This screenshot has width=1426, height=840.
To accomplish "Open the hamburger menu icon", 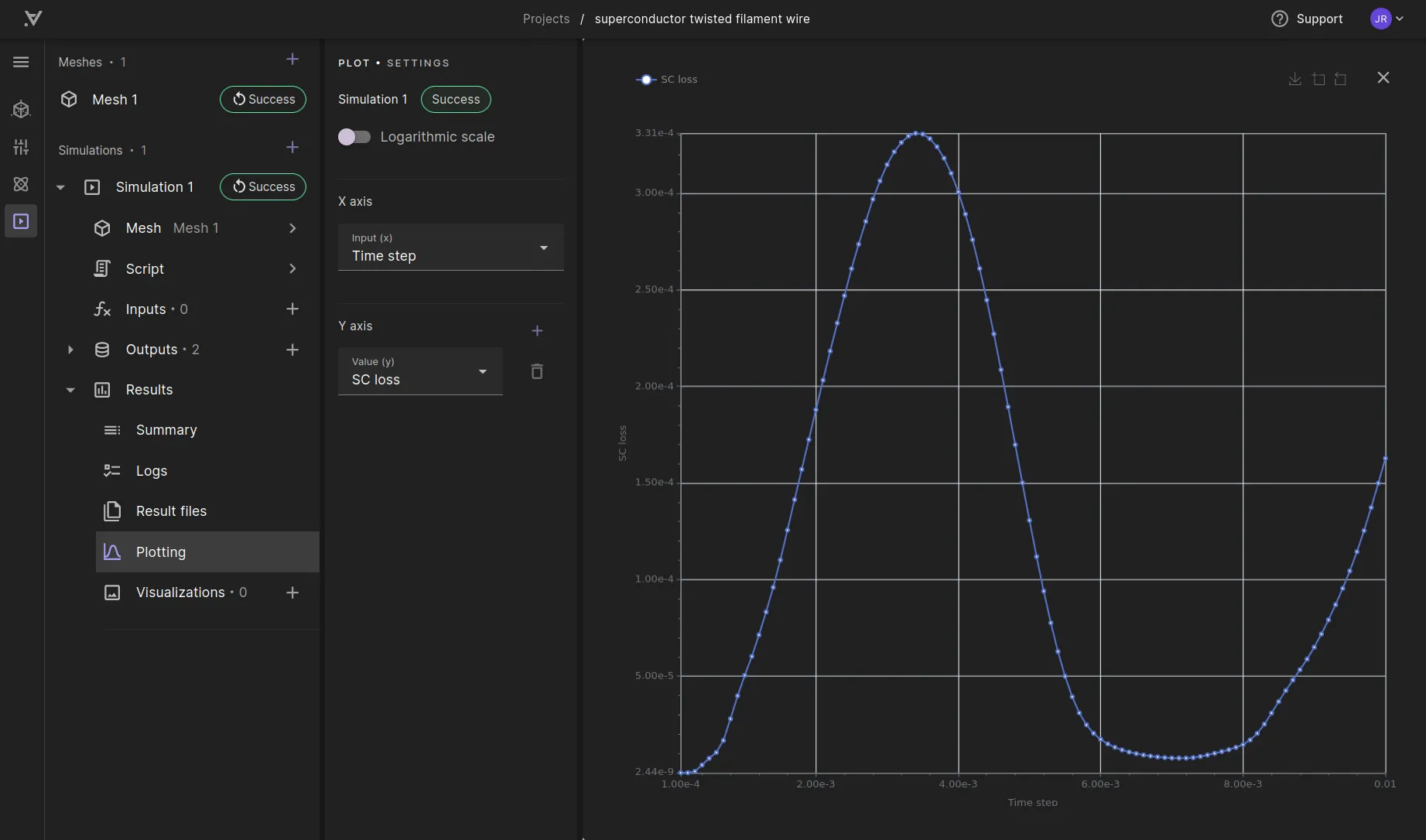I will [x=21, y=62].
